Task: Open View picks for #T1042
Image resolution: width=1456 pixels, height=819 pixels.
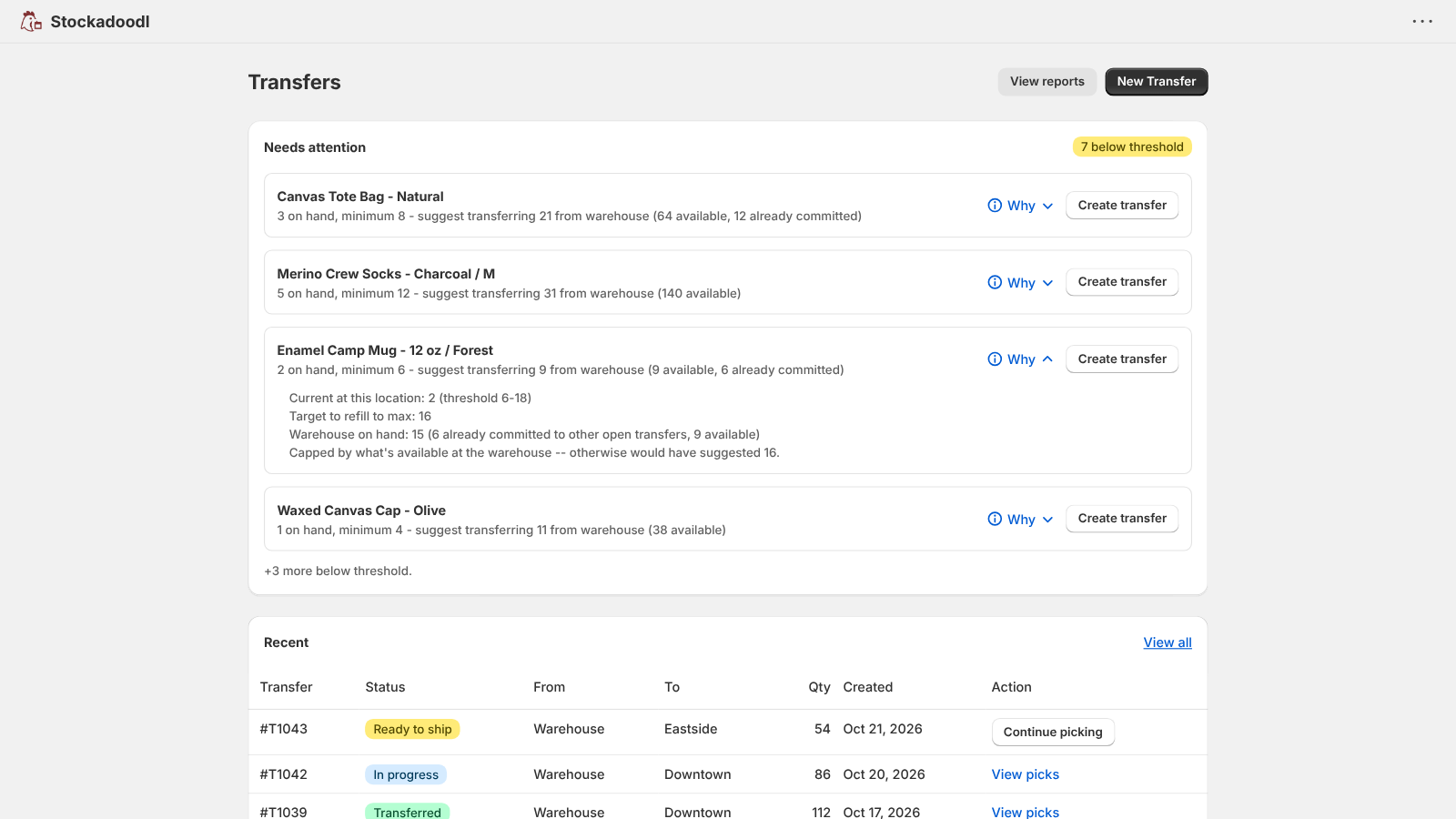Action: (x=1026, y=774)
